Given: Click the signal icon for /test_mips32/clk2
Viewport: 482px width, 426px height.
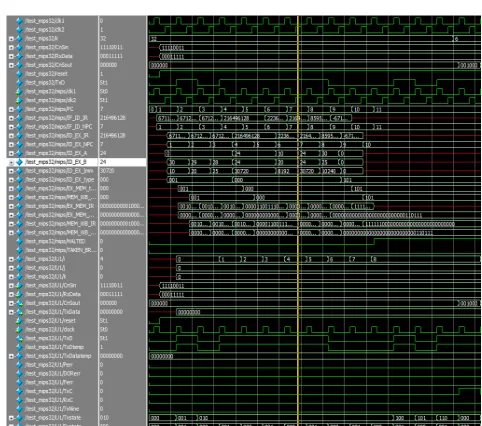Looking at the screenshot, I should [x=19, y=30].
